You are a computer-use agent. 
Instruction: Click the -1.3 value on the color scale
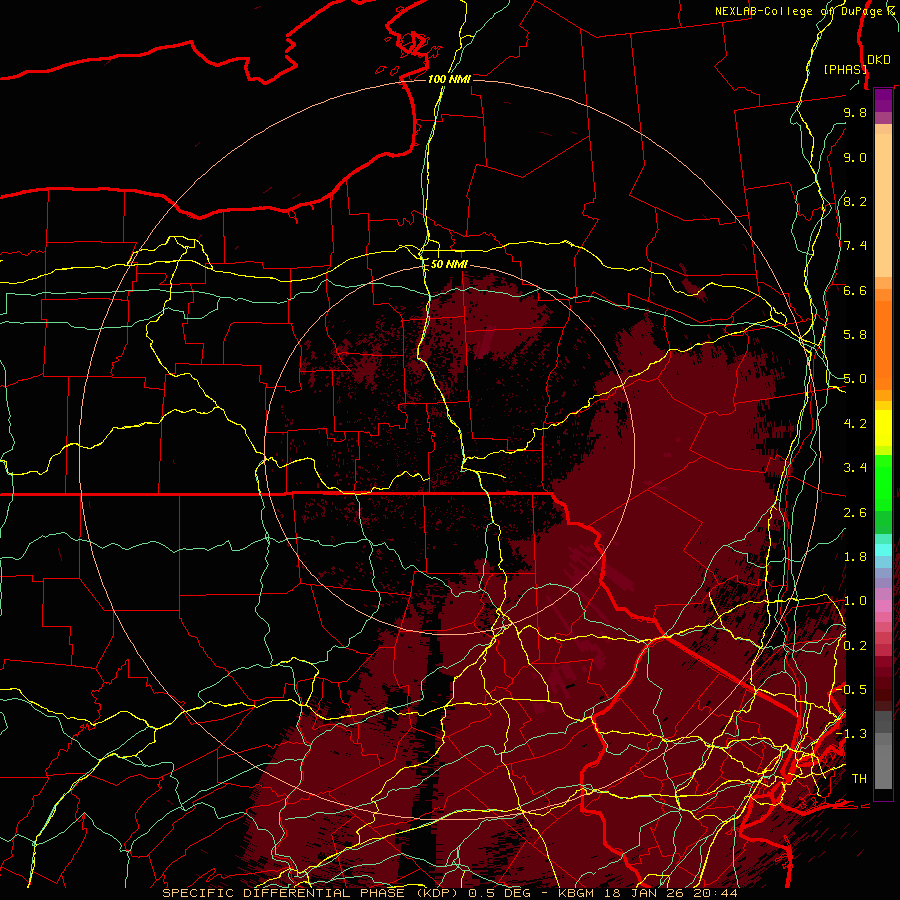coord(851,734)
